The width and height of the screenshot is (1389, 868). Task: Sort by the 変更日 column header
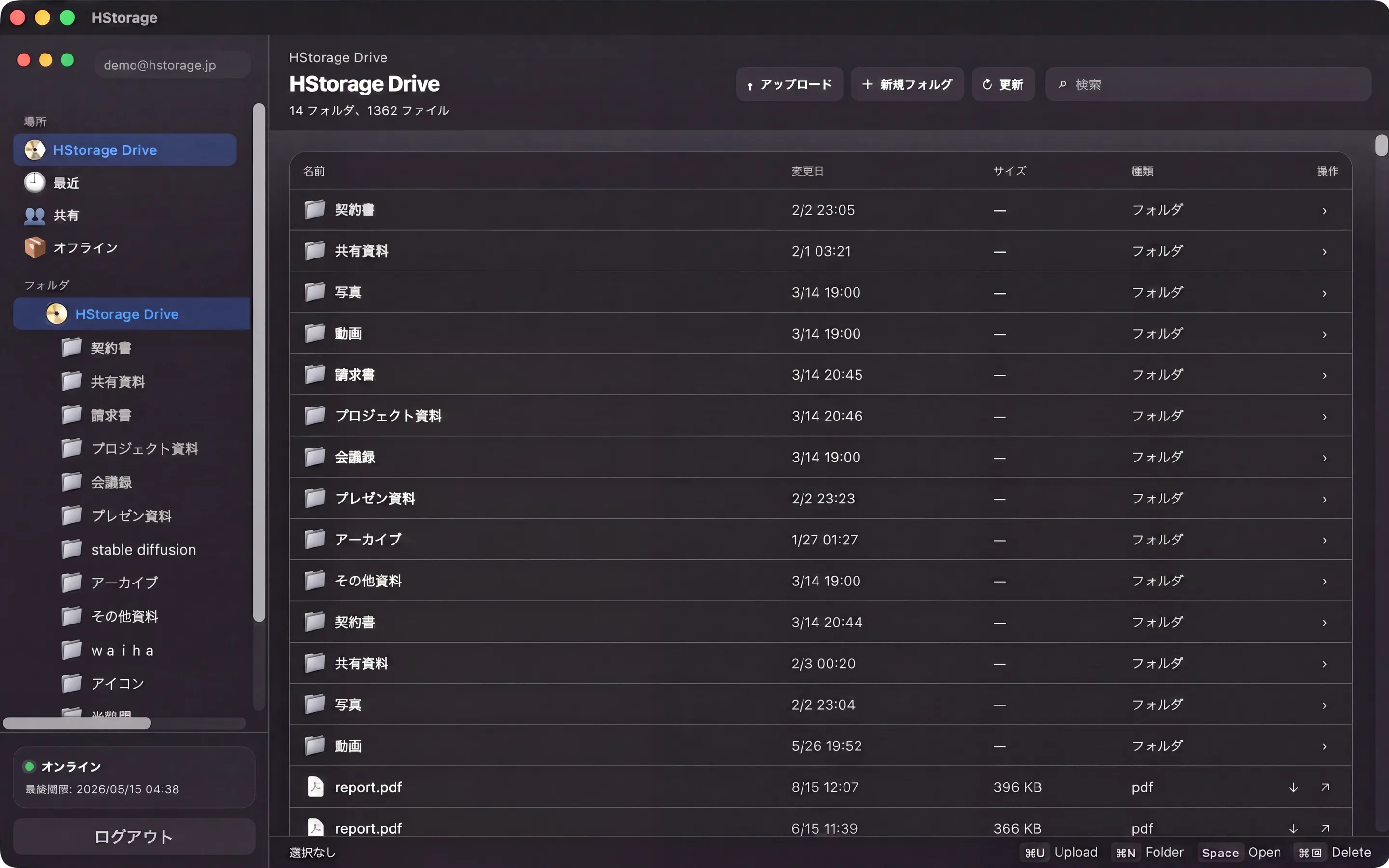pos(807,171)
